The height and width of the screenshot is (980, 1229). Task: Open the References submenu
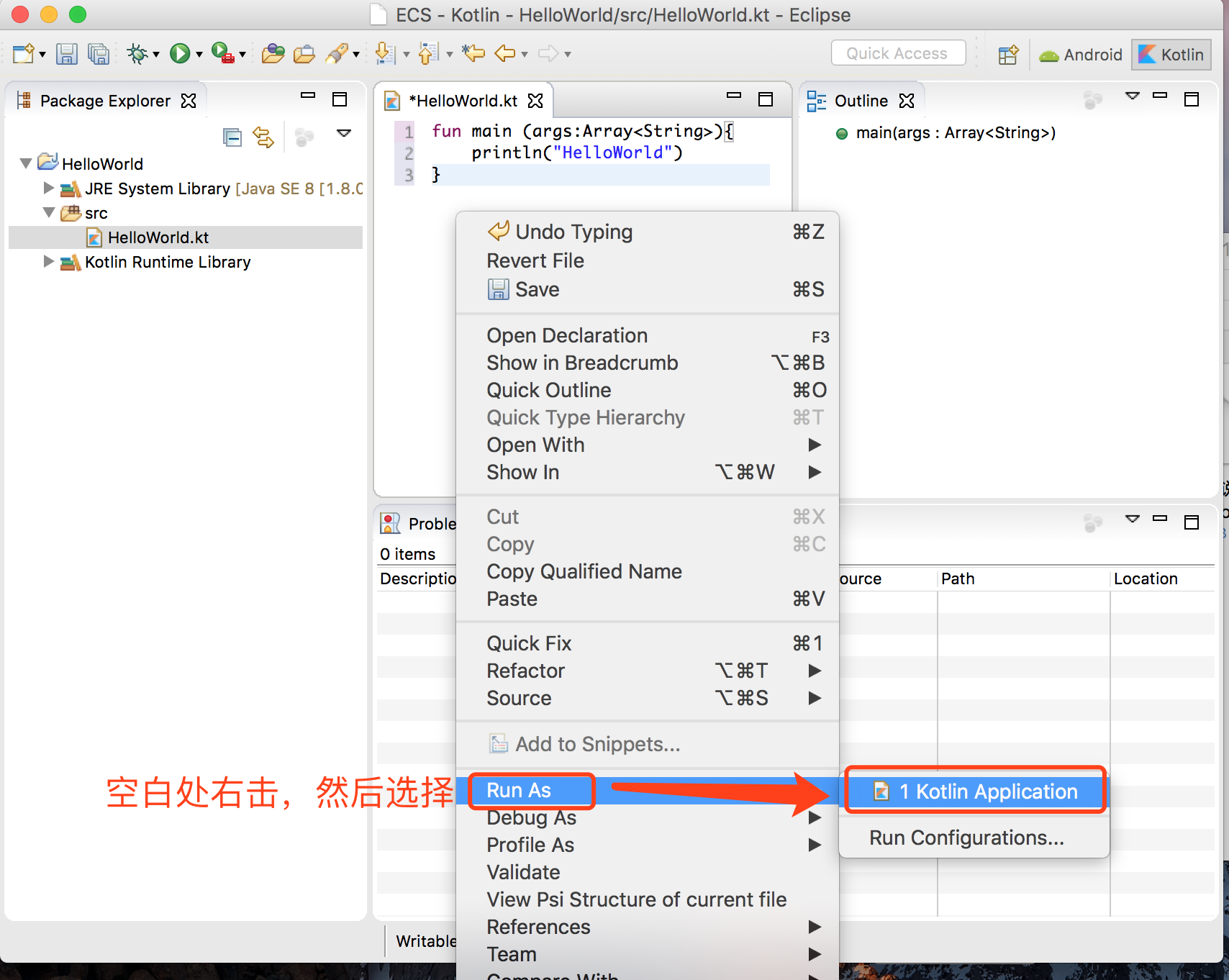click(648, 927)
